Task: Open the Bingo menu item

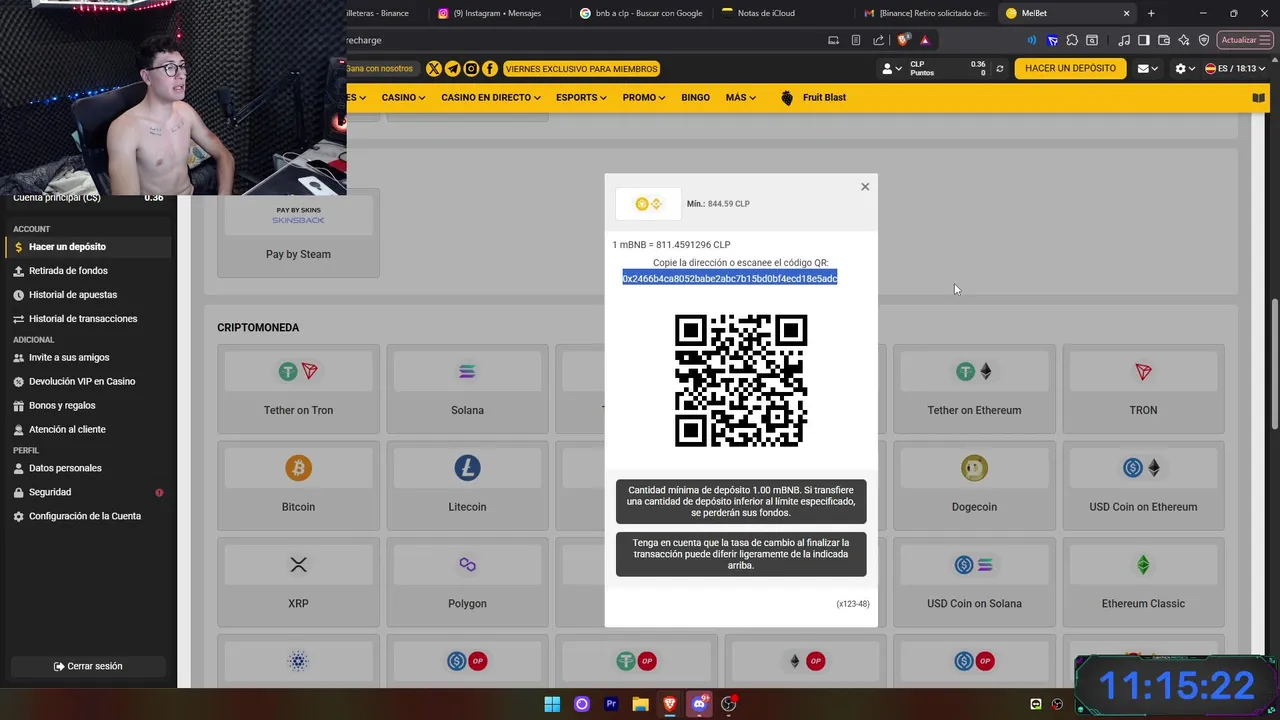Action: (x=695, y=97)
